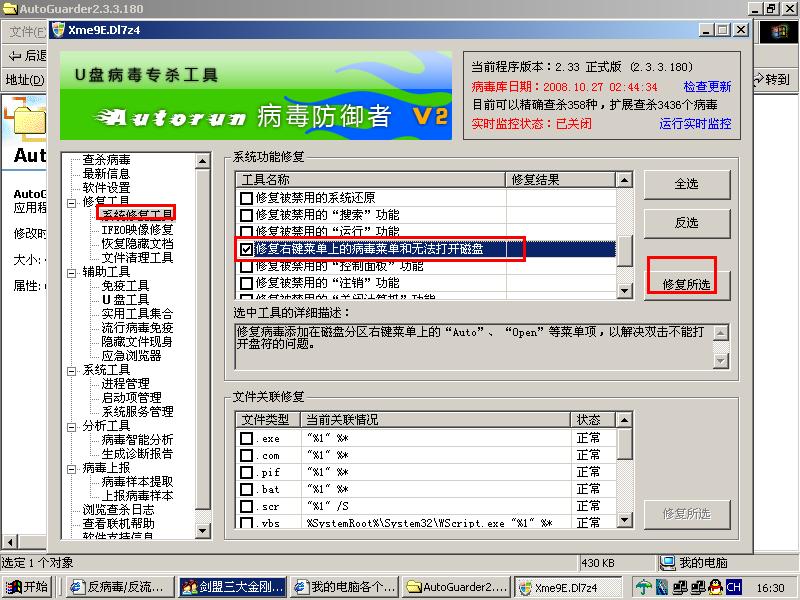Click the CH input language indicator
Image resolution: width=800 pixels, height=600 pixels.
(x=733, y=587)
